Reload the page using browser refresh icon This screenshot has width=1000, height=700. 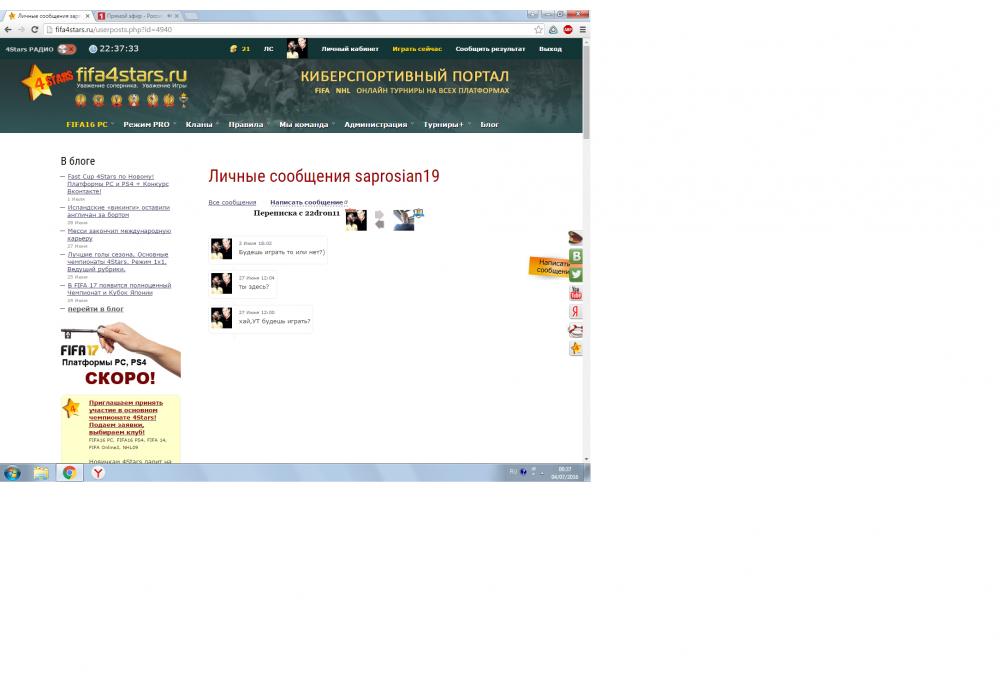pyautogui.click(x=35, y=30)
